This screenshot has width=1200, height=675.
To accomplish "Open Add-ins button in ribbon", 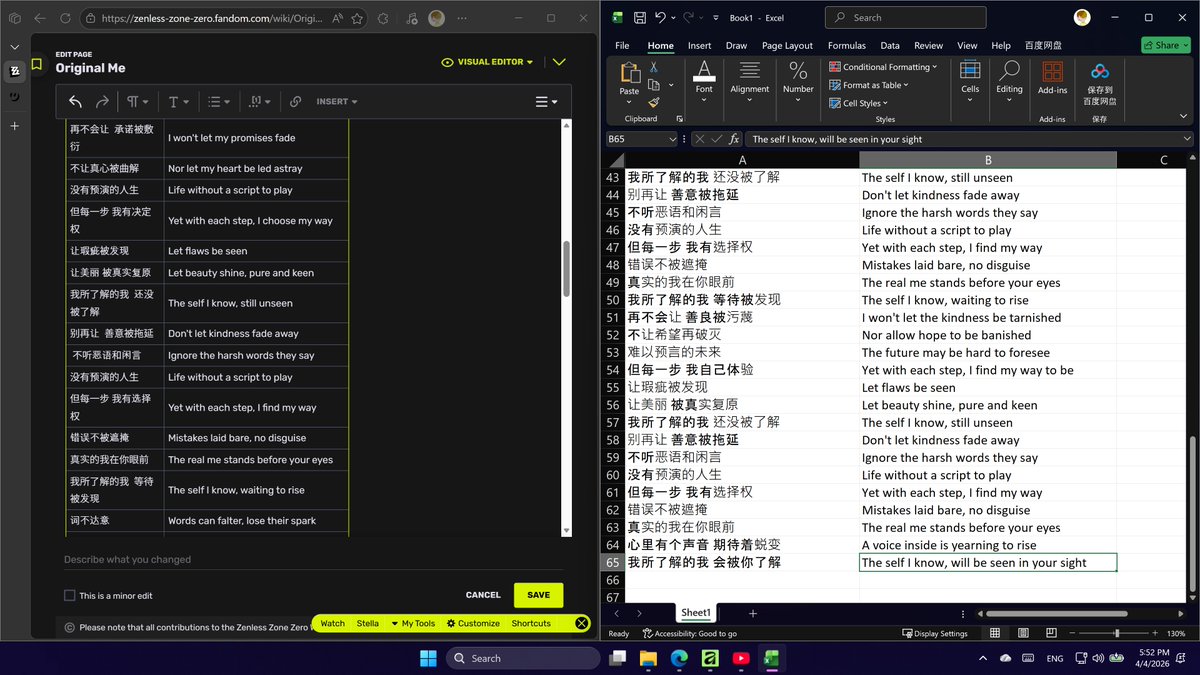I will 1052,79.
